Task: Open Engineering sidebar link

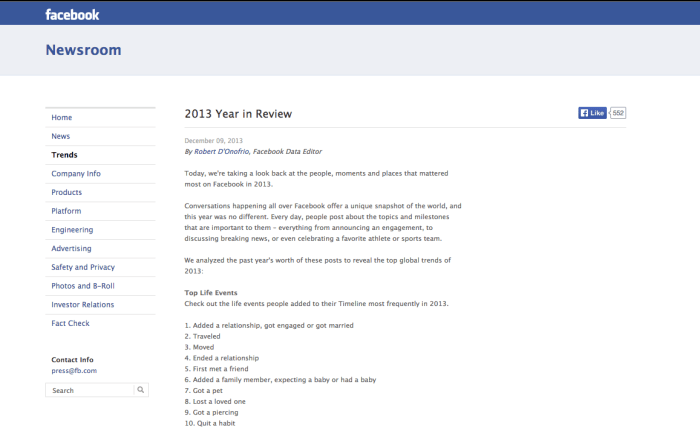Action: pyautogui.click(x=72, y=230)
